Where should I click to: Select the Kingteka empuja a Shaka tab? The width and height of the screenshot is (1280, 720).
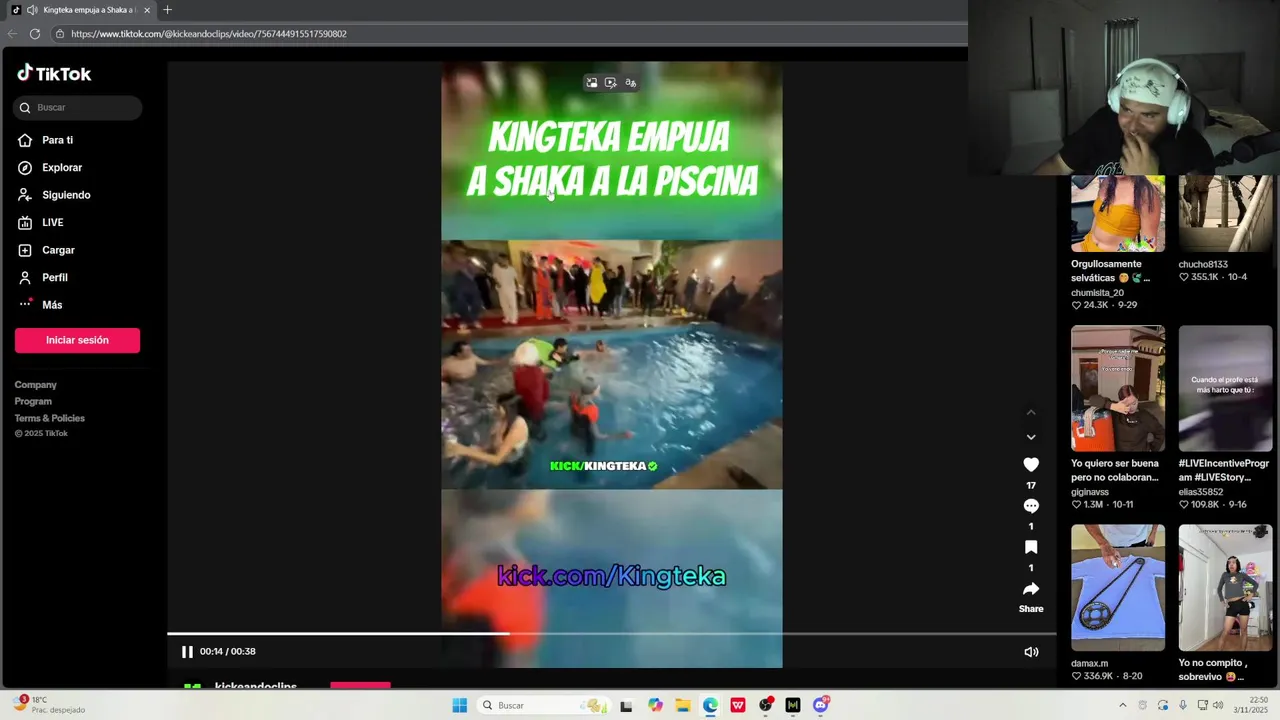[x=81, y=10]
